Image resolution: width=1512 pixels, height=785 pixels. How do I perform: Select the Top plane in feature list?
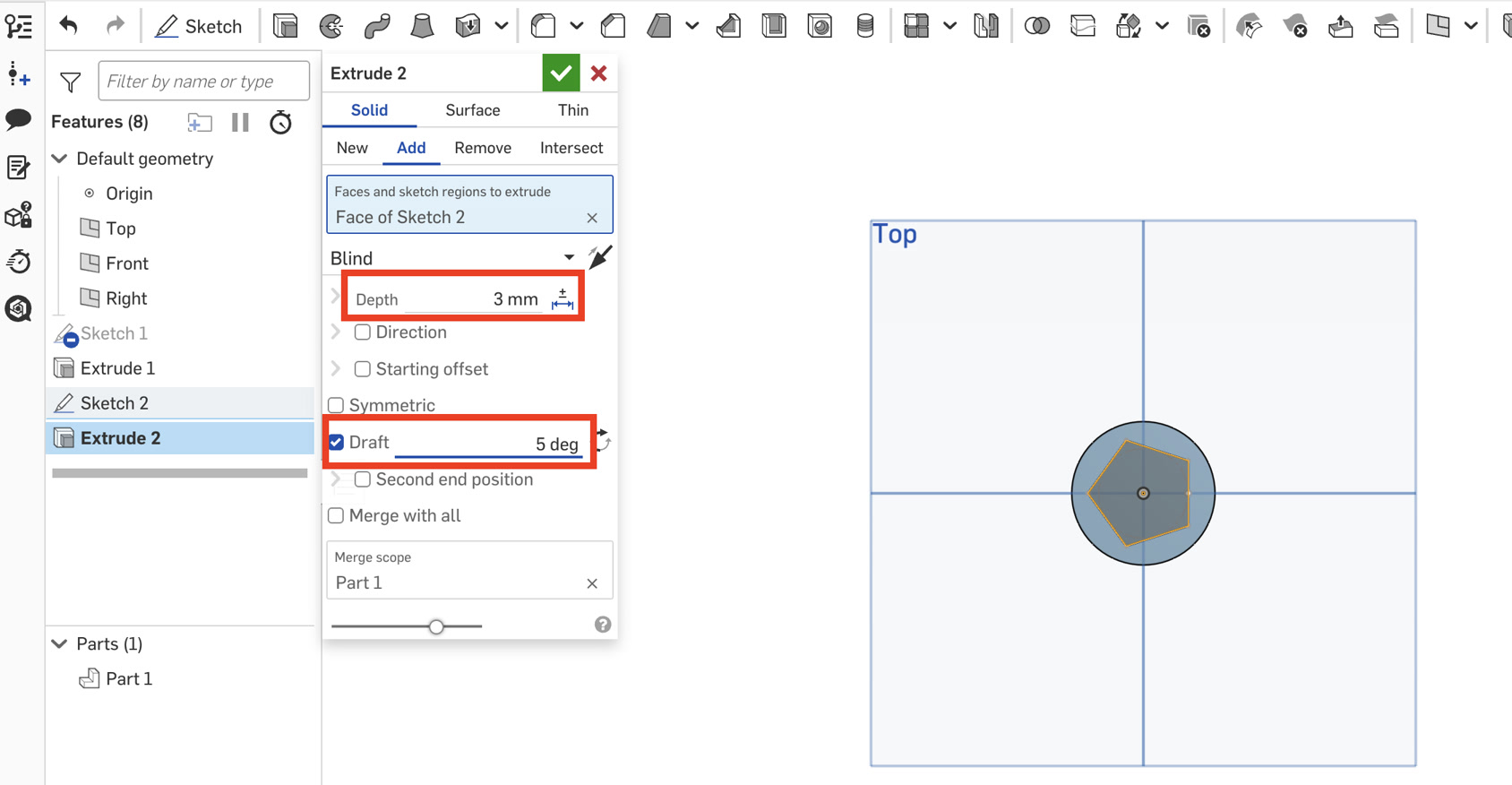(121, 229)
